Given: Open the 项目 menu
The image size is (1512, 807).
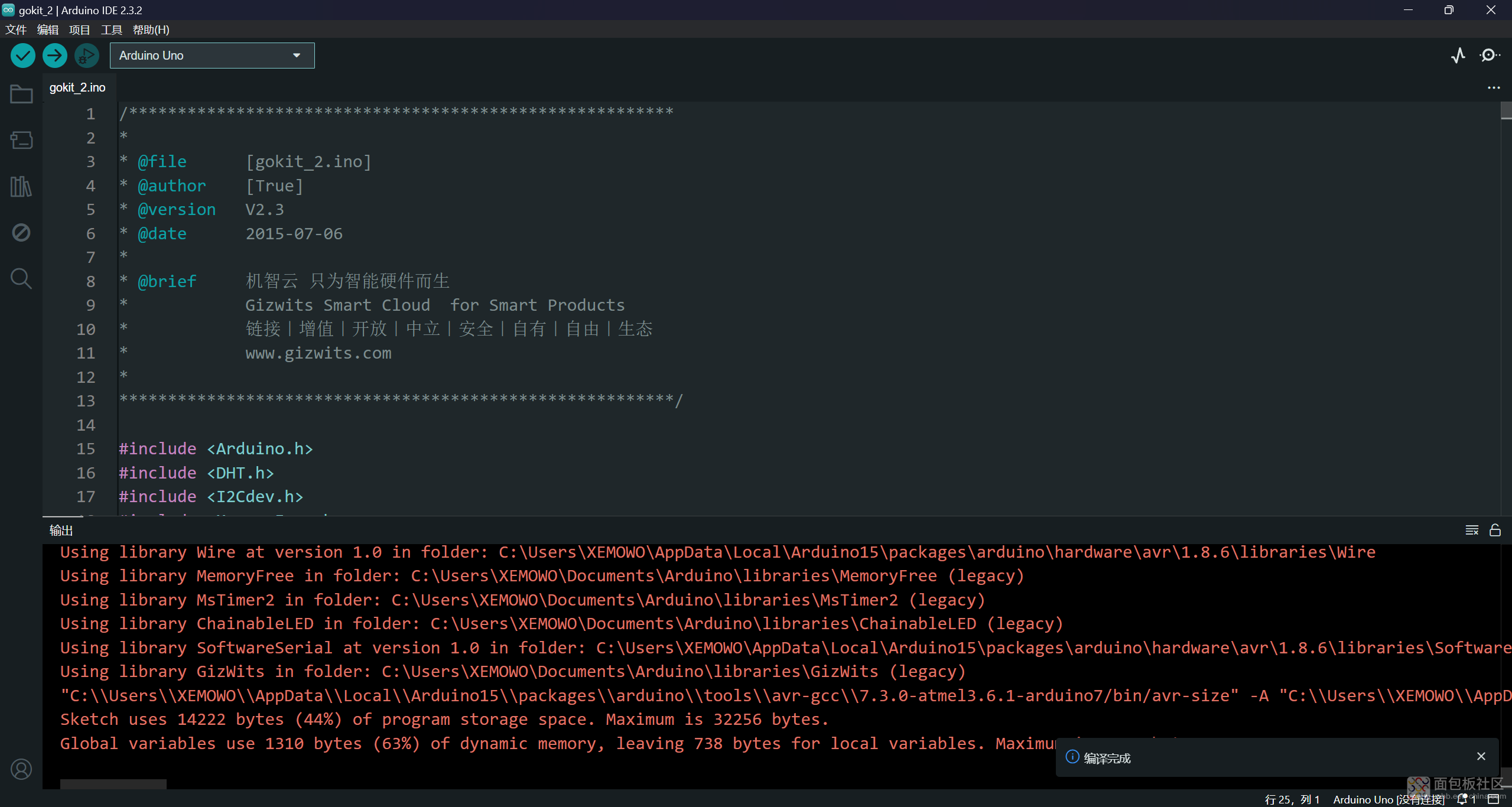Looking at the screenshot, I should [80, 30].
